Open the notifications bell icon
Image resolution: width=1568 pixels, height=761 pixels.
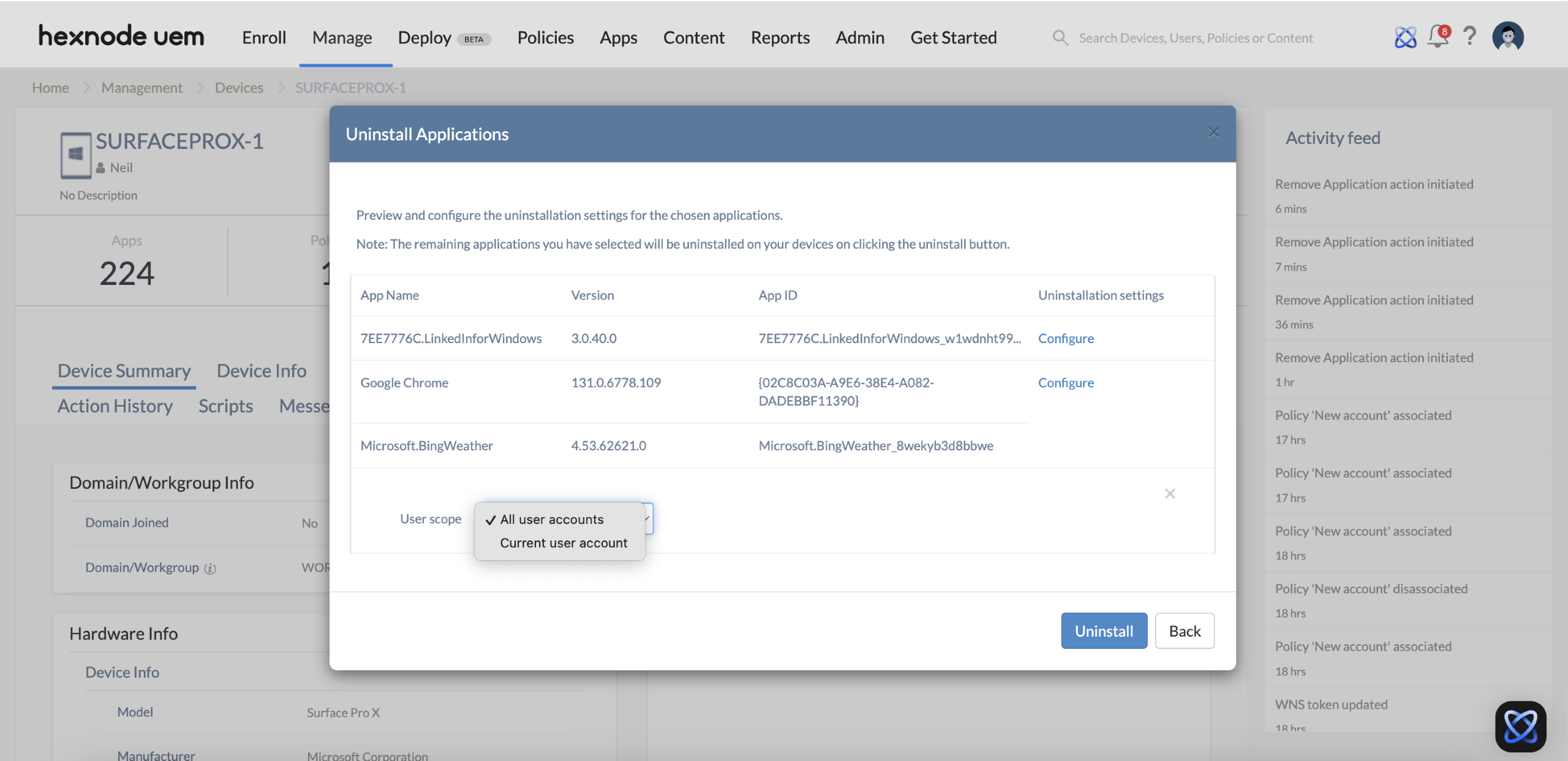coord(1438,37)
